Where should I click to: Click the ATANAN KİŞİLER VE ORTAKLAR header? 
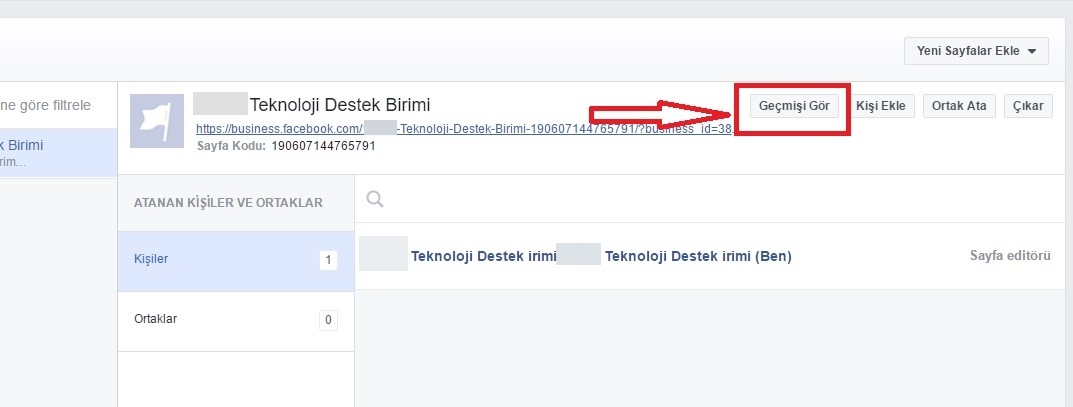pyautogui.click(x=229, y=203)
